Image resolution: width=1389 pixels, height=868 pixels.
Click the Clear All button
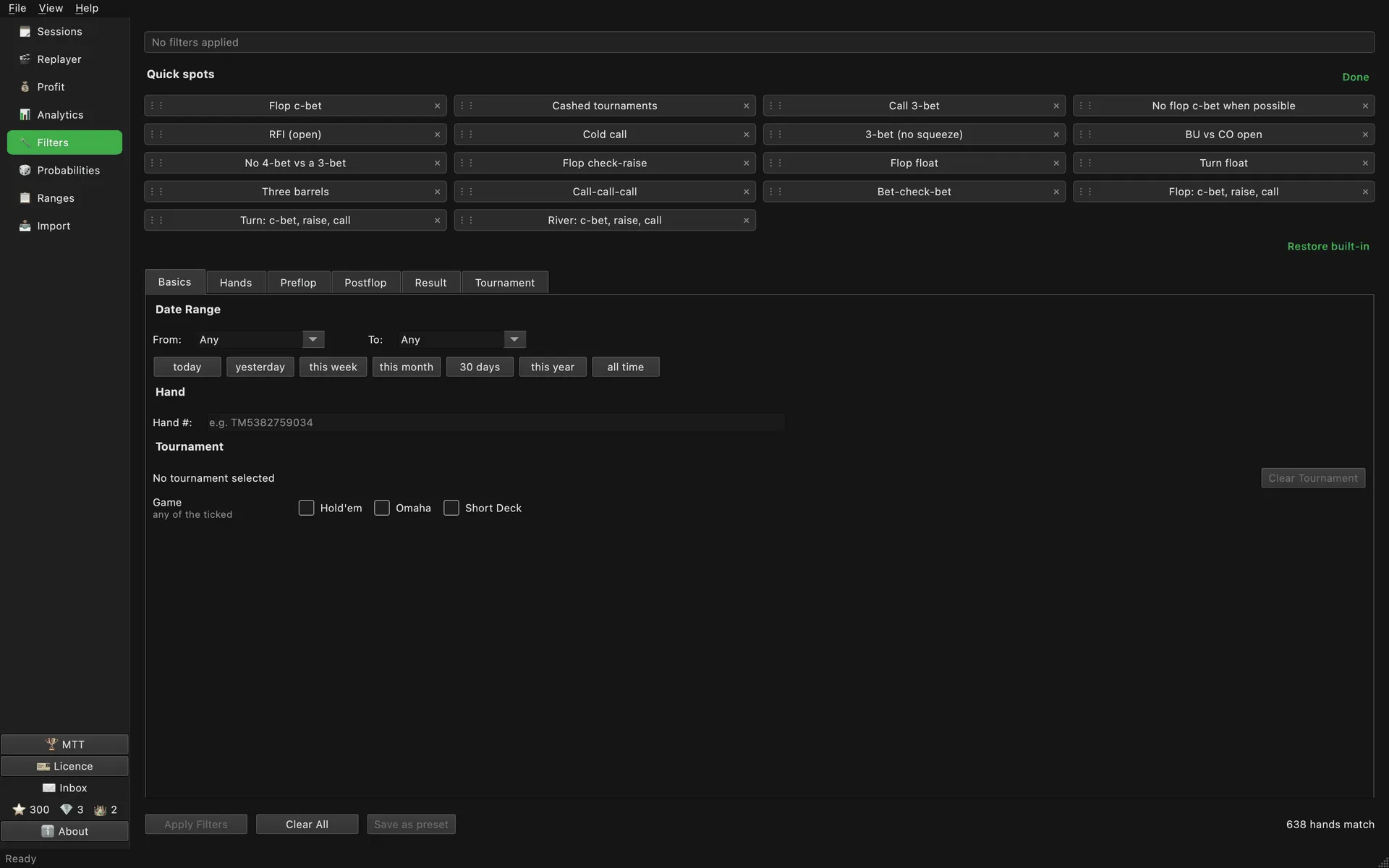point(307,825)
